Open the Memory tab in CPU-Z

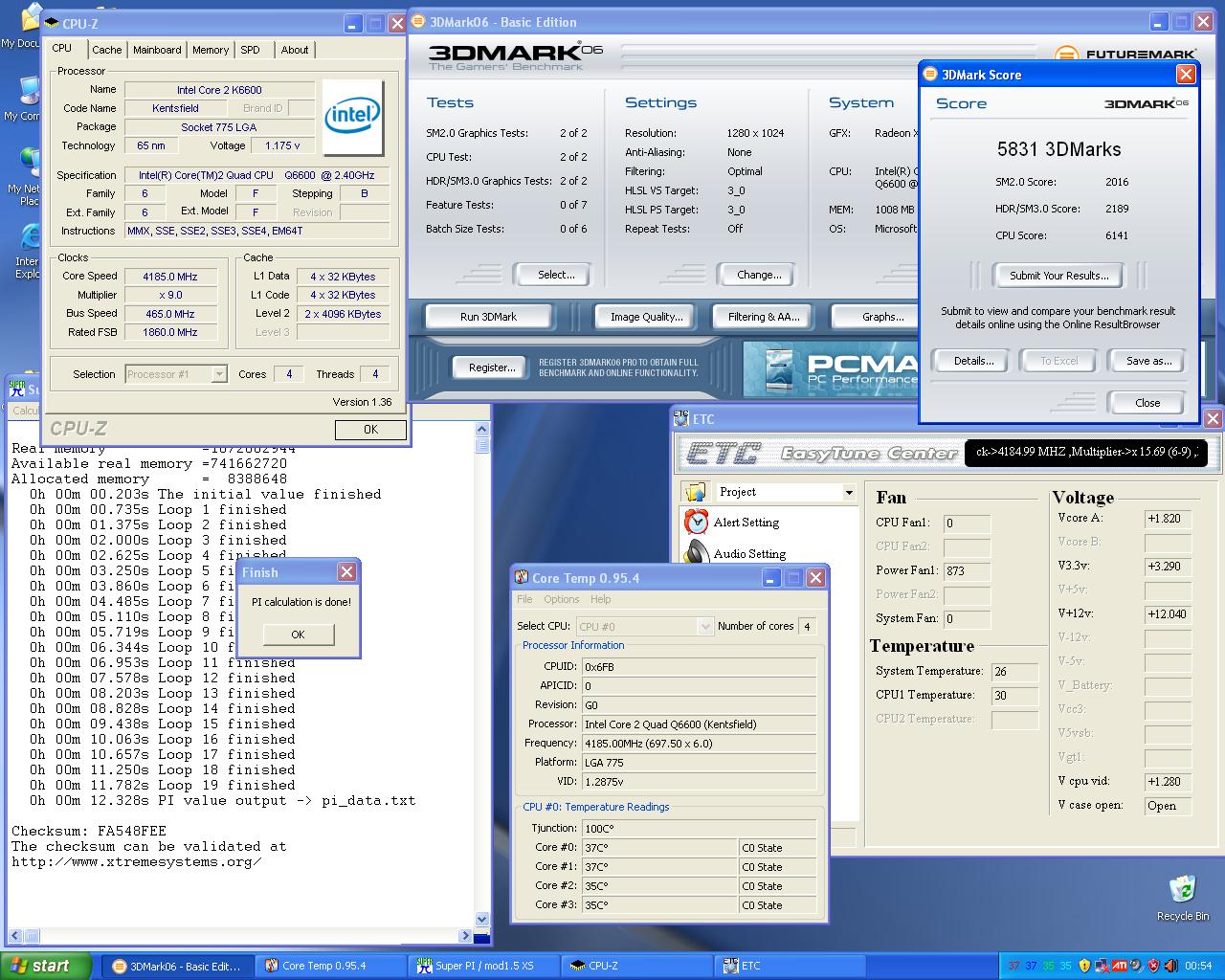point(211,50)
